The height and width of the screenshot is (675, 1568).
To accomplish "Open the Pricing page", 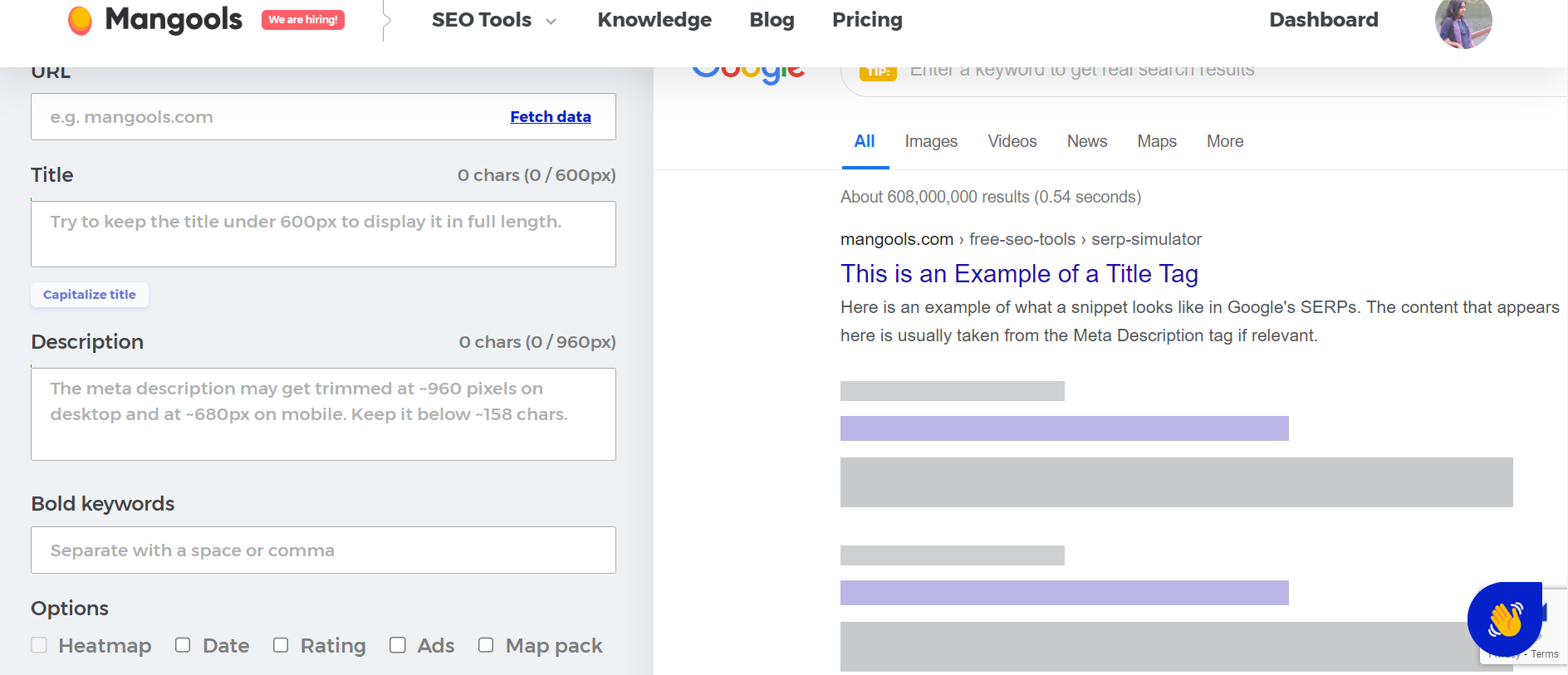I will [867, 20].
